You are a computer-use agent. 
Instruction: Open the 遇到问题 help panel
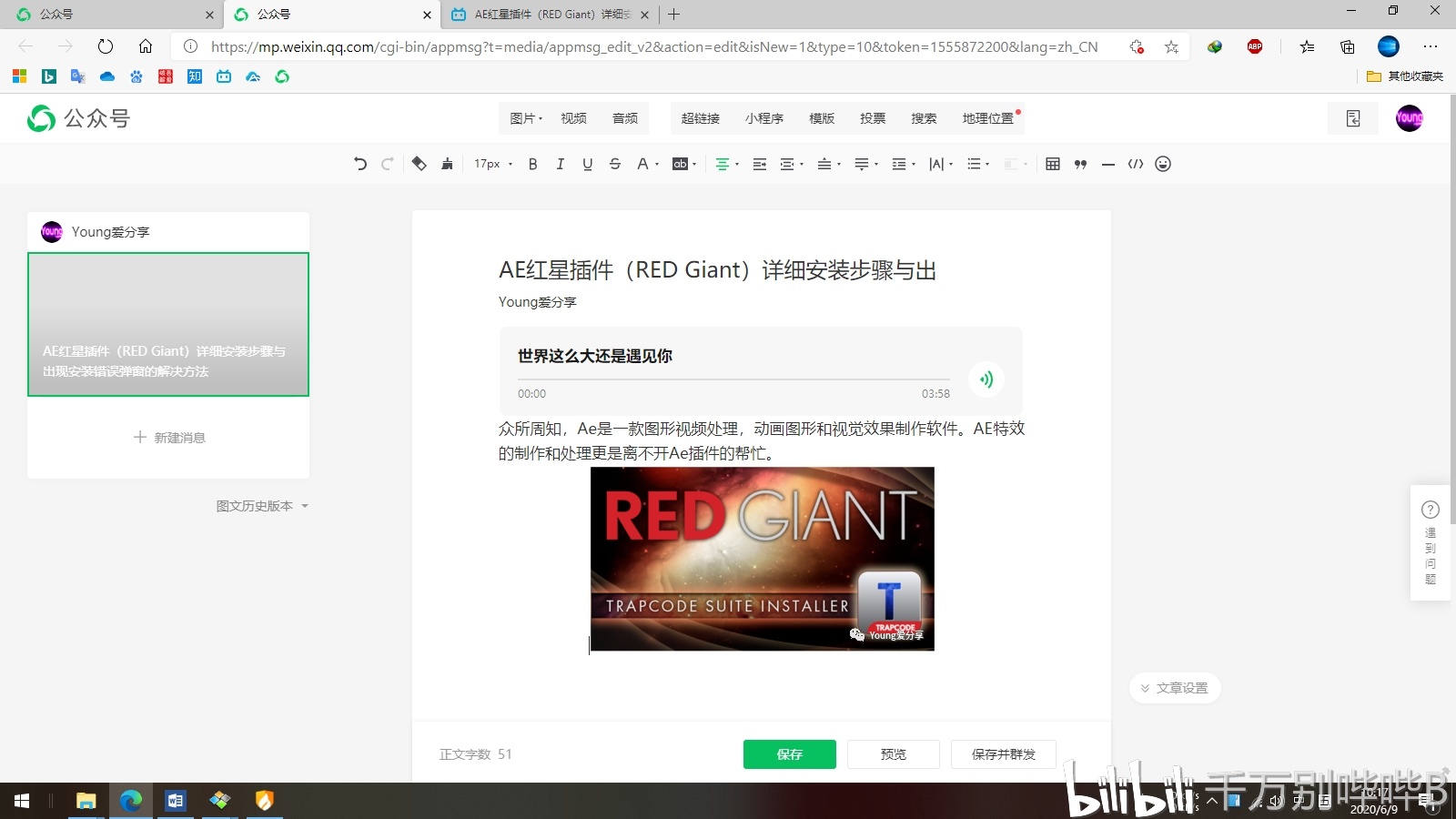[1430, 542]
